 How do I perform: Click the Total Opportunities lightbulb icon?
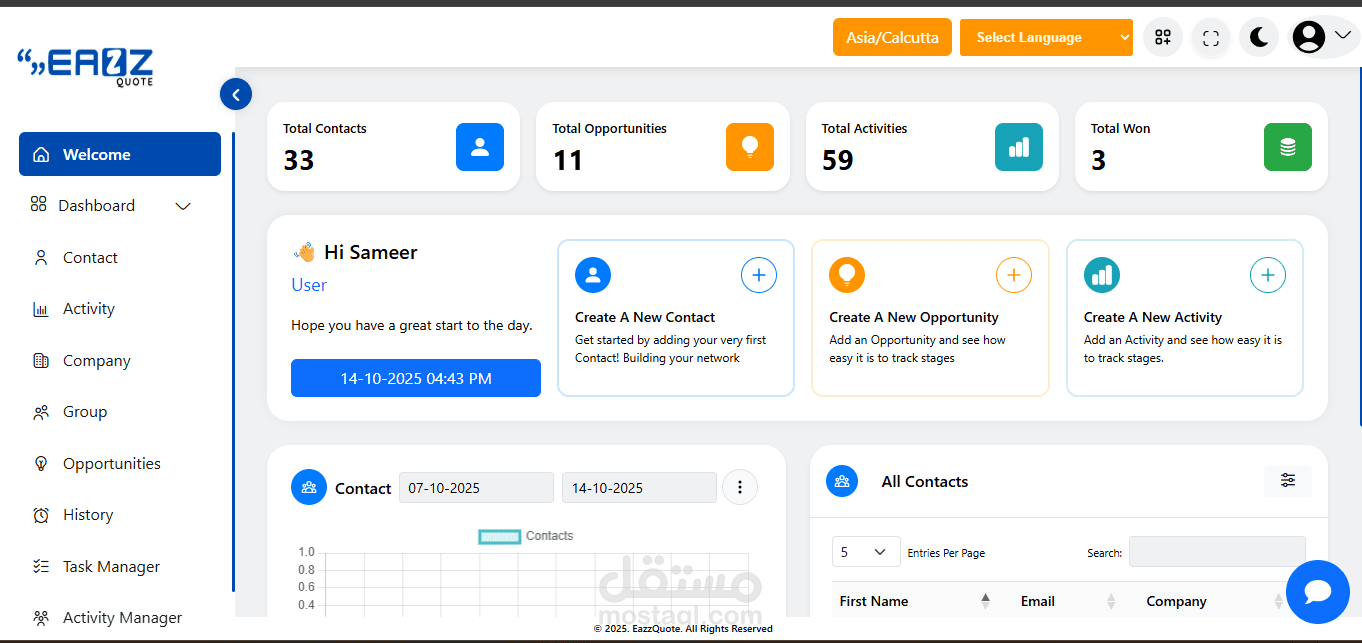point(750,147)
